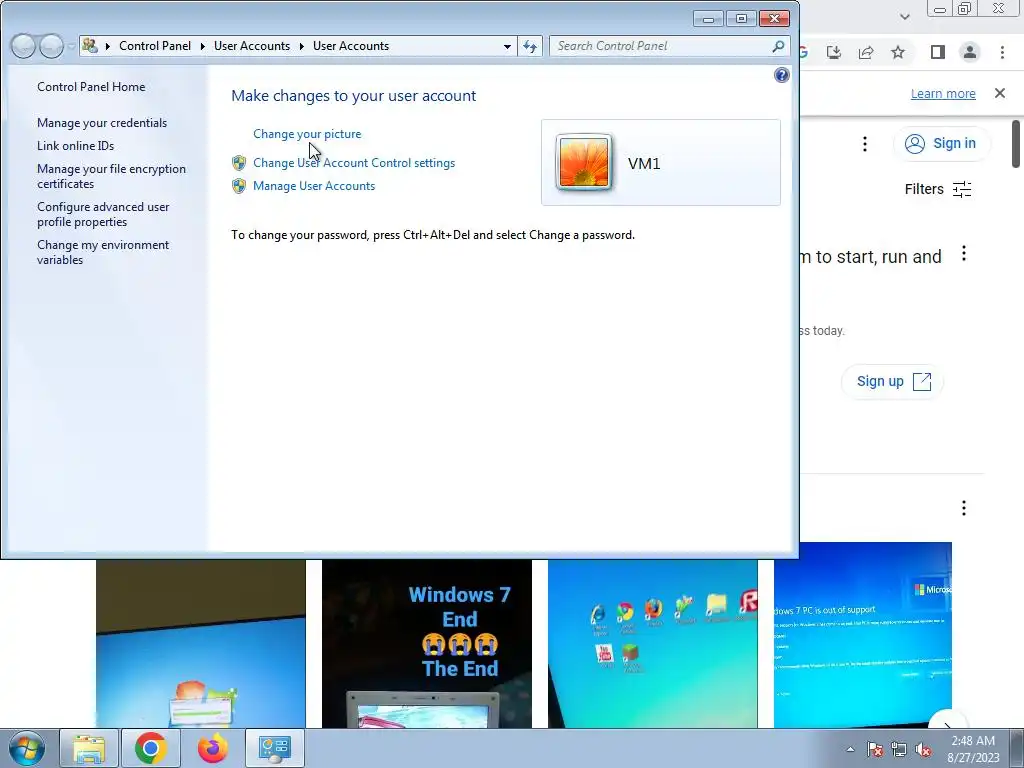Launch Firefox from the taskbar

[x=213, y=748]
